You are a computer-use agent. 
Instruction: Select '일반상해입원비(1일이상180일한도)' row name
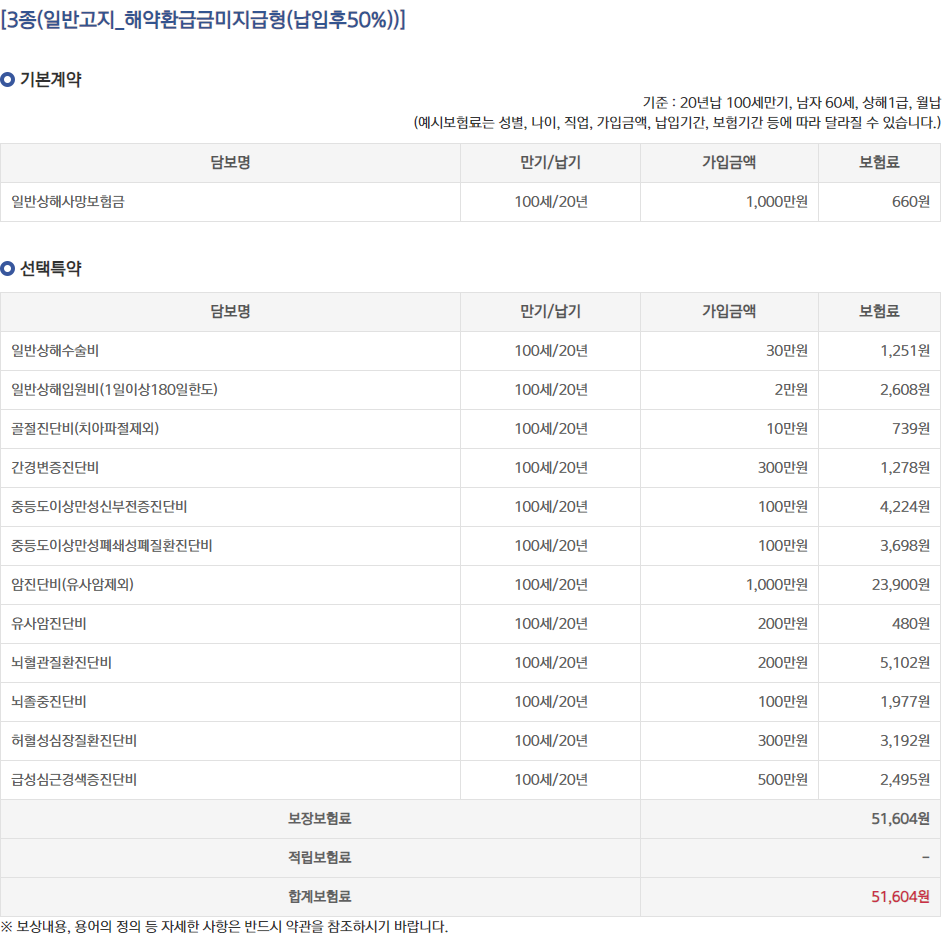click(x=114, y=390)
